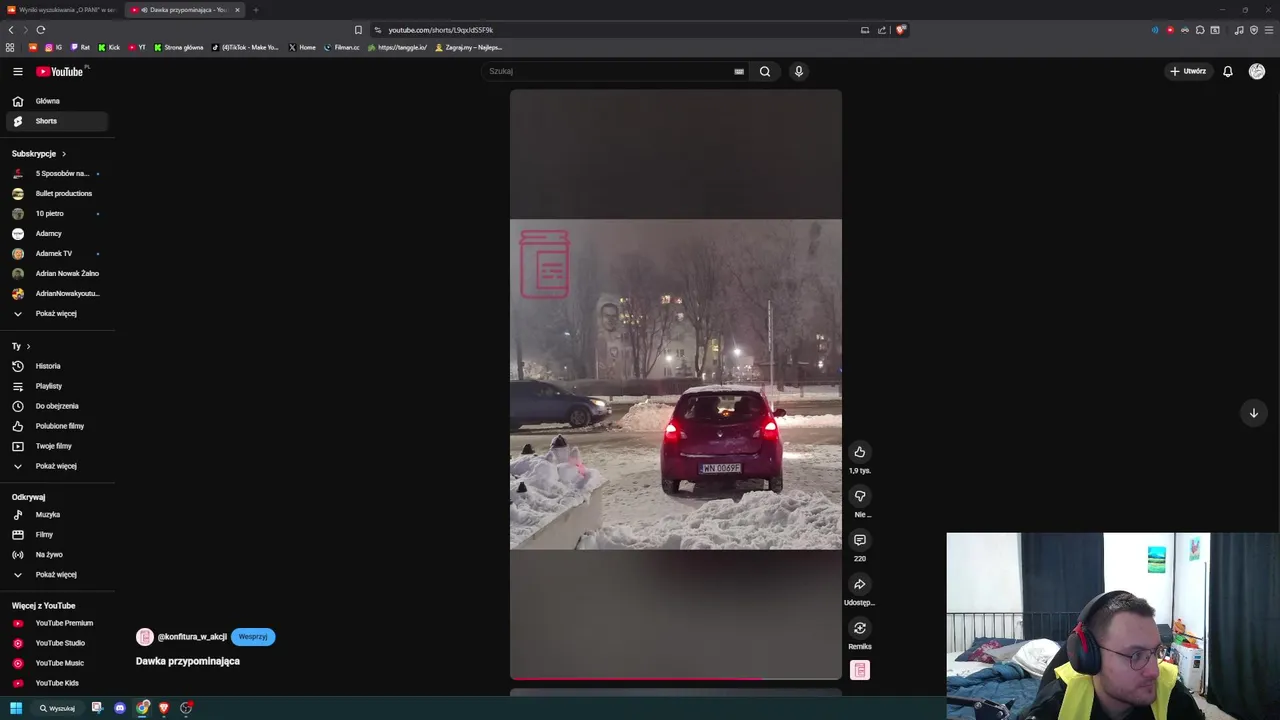Viewport: 1280px width, 720px height.
Task: Close the Dawka przypominająca tab
Action: 237,10
